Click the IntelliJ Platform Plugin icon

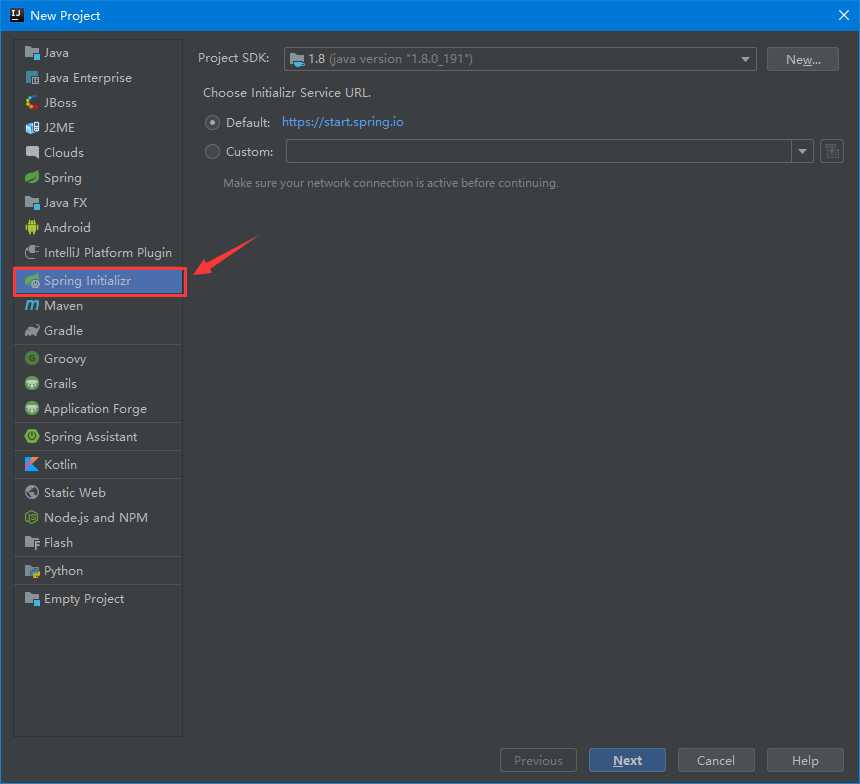point(32,252)
